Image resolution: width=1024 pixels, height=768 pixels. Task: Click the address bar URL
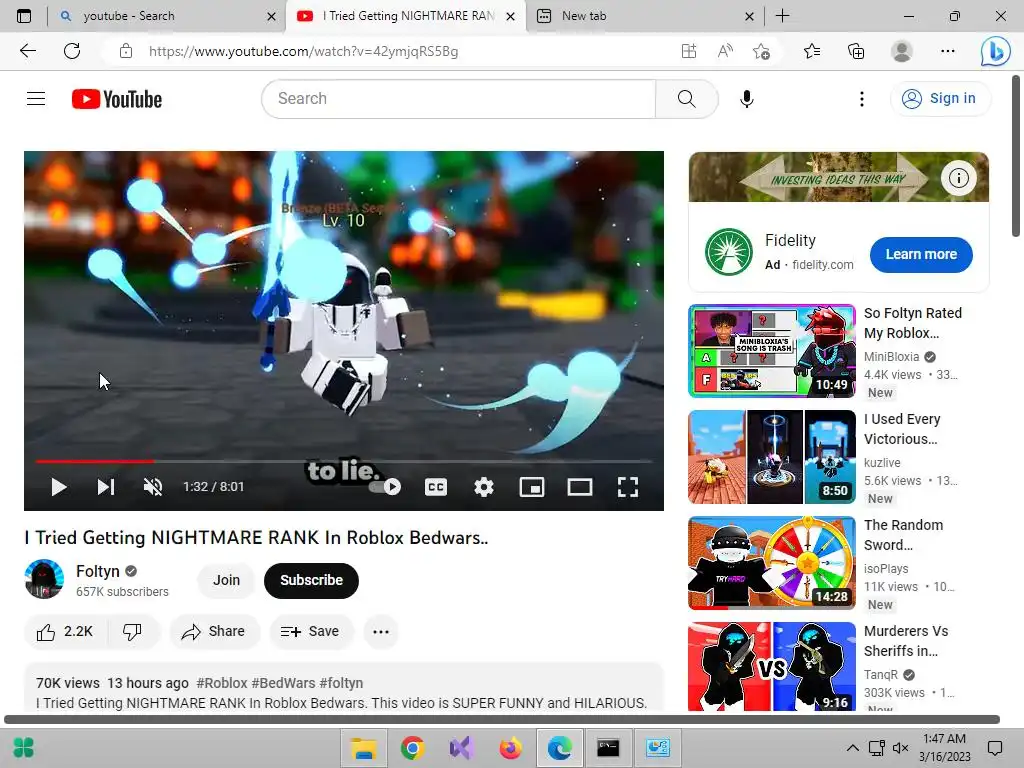click(x=304, y=52)
